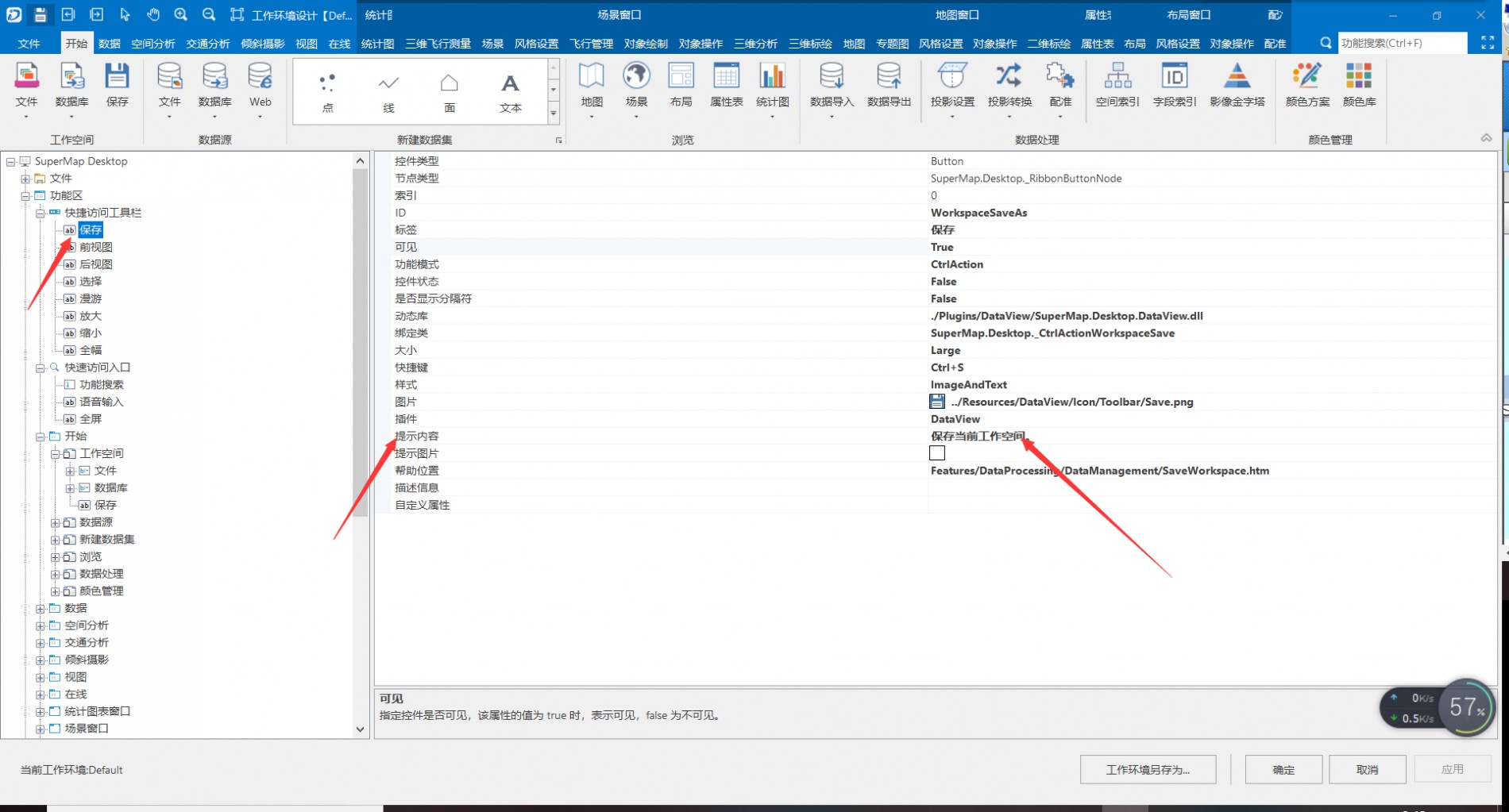Image resolution: width=1509 pixels, height=812 pixels.
Task: Create a new 线 line dataset
Action: pyautogui.click(x=388, y=92)
